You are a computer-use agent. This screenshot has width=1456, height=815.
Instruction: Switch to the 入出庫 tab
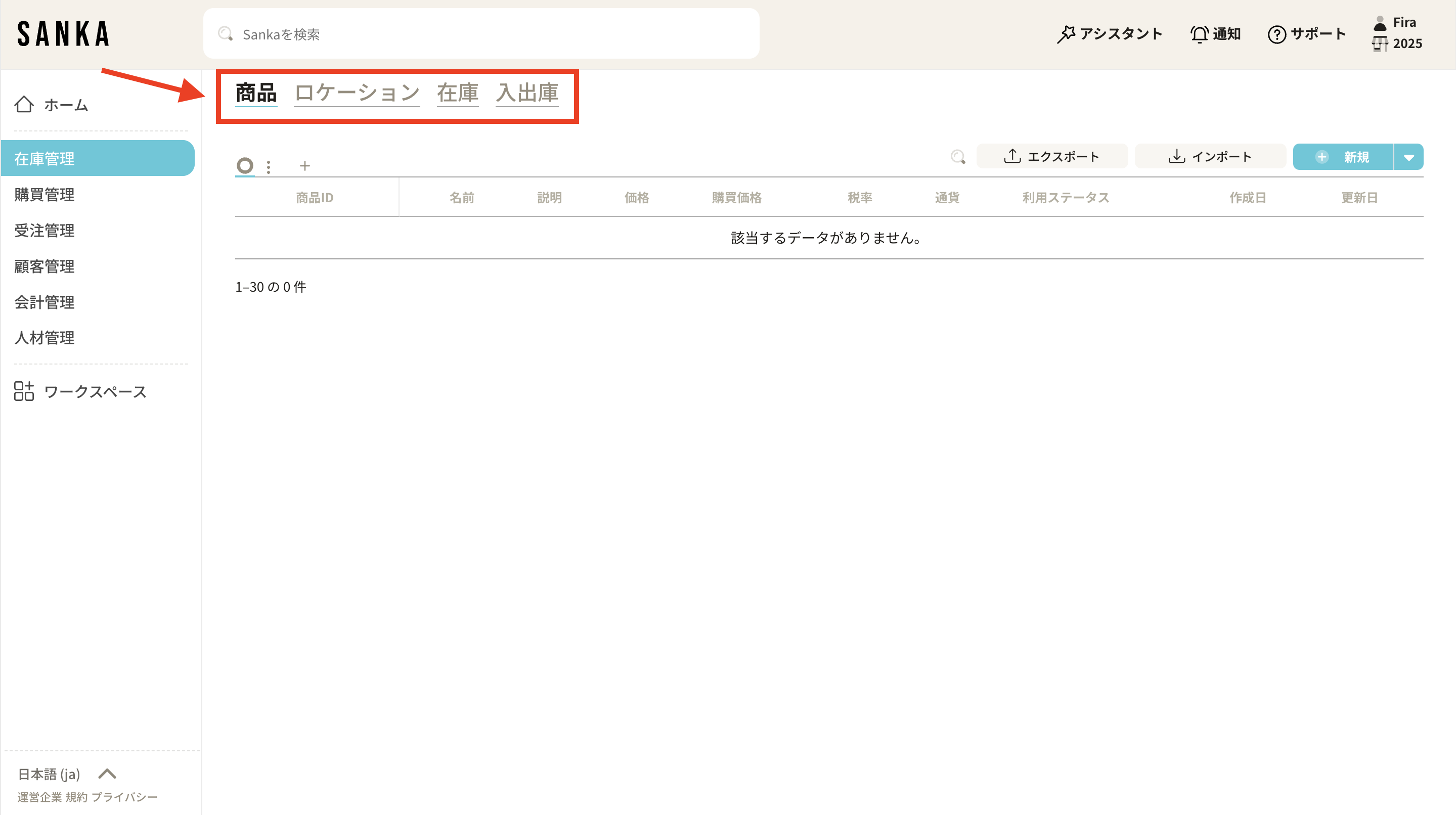pos(527,93)
